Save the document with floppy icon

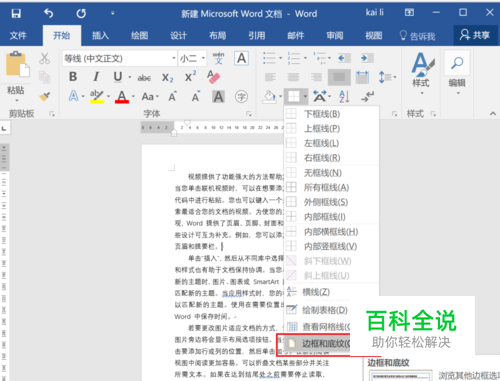tap(16, 13)
